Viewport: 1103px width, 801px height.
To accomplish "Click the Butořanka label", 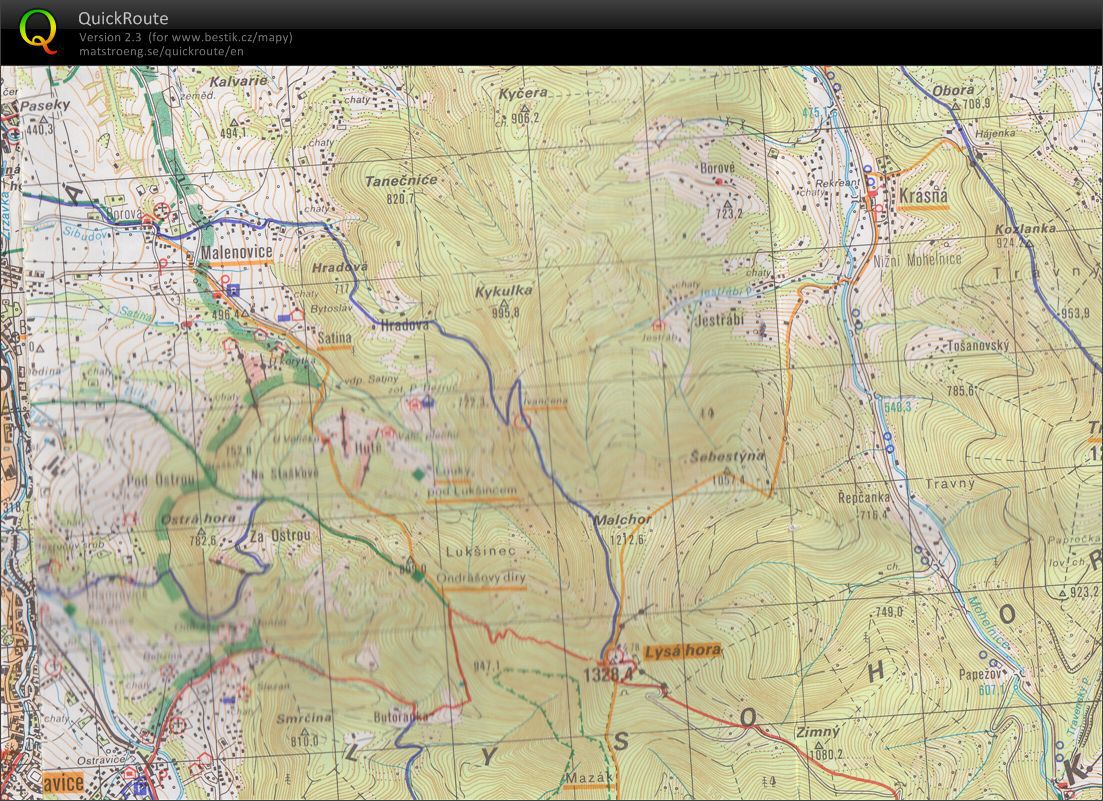I will [400, 718].
